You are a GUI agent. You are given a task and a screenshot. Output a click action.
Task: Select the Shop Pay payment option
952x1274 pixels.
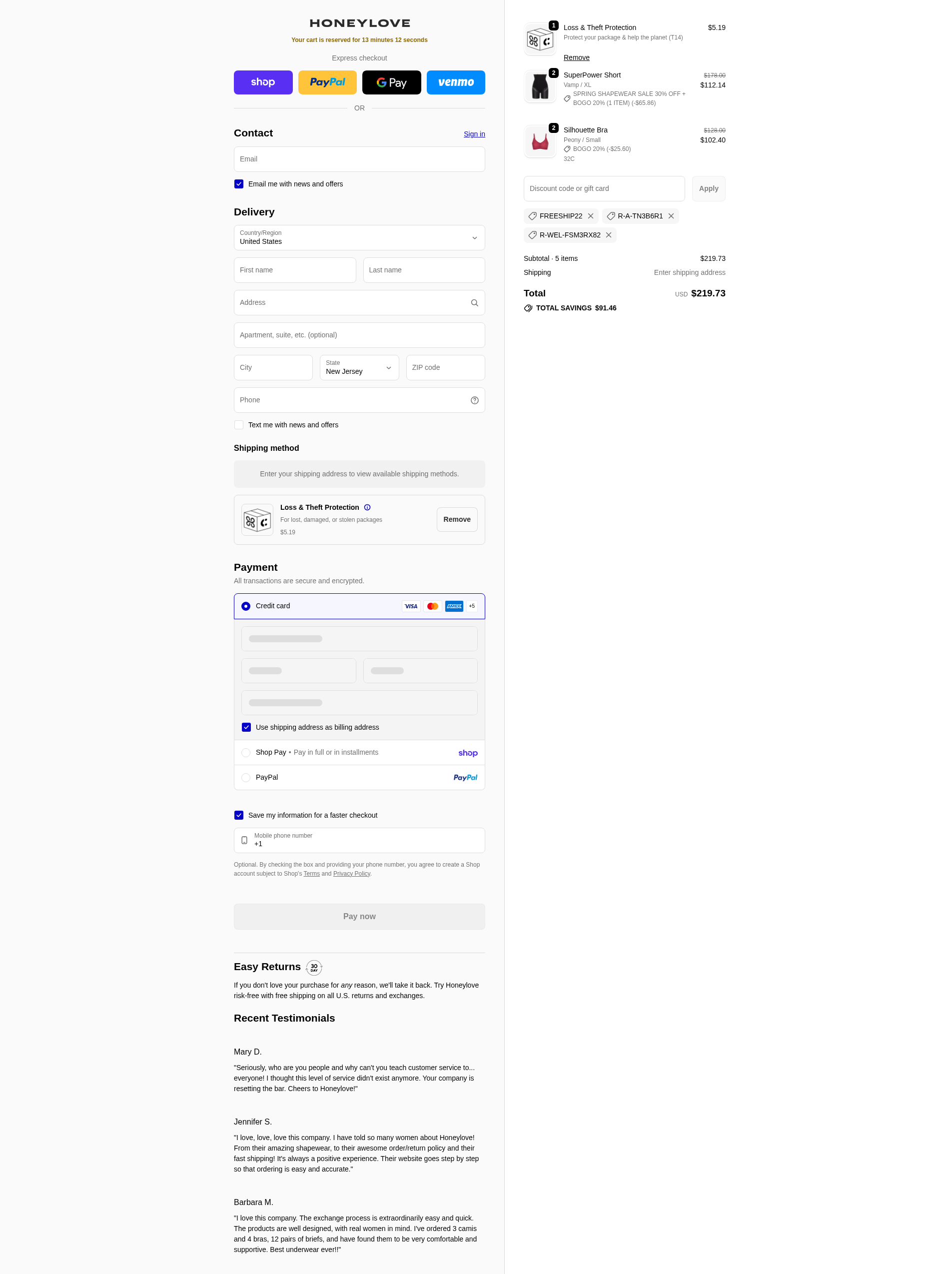coord(246,752)
